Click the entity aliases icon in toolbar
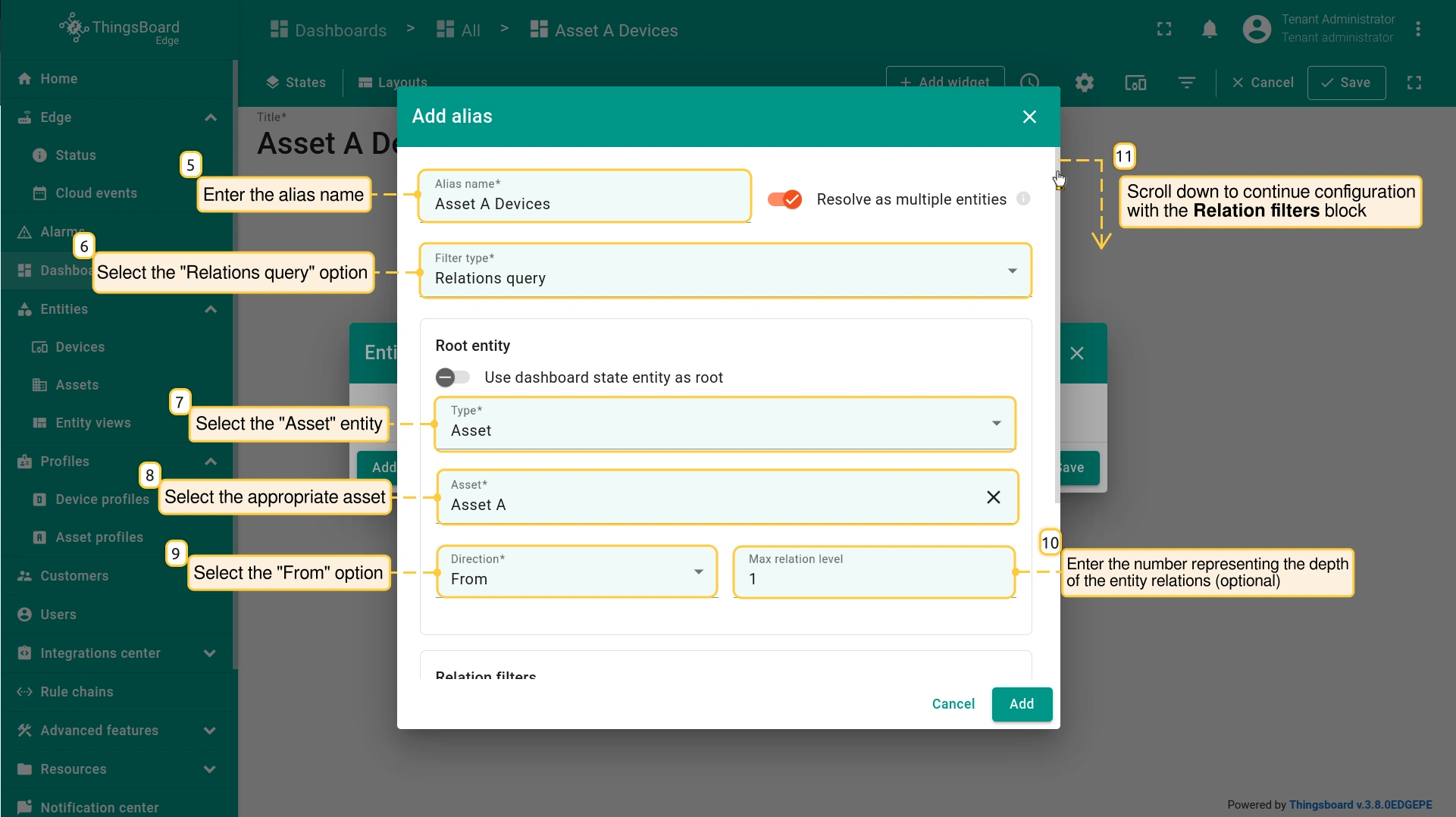This screenshot has width=1456, height=817. (1135, 83)
